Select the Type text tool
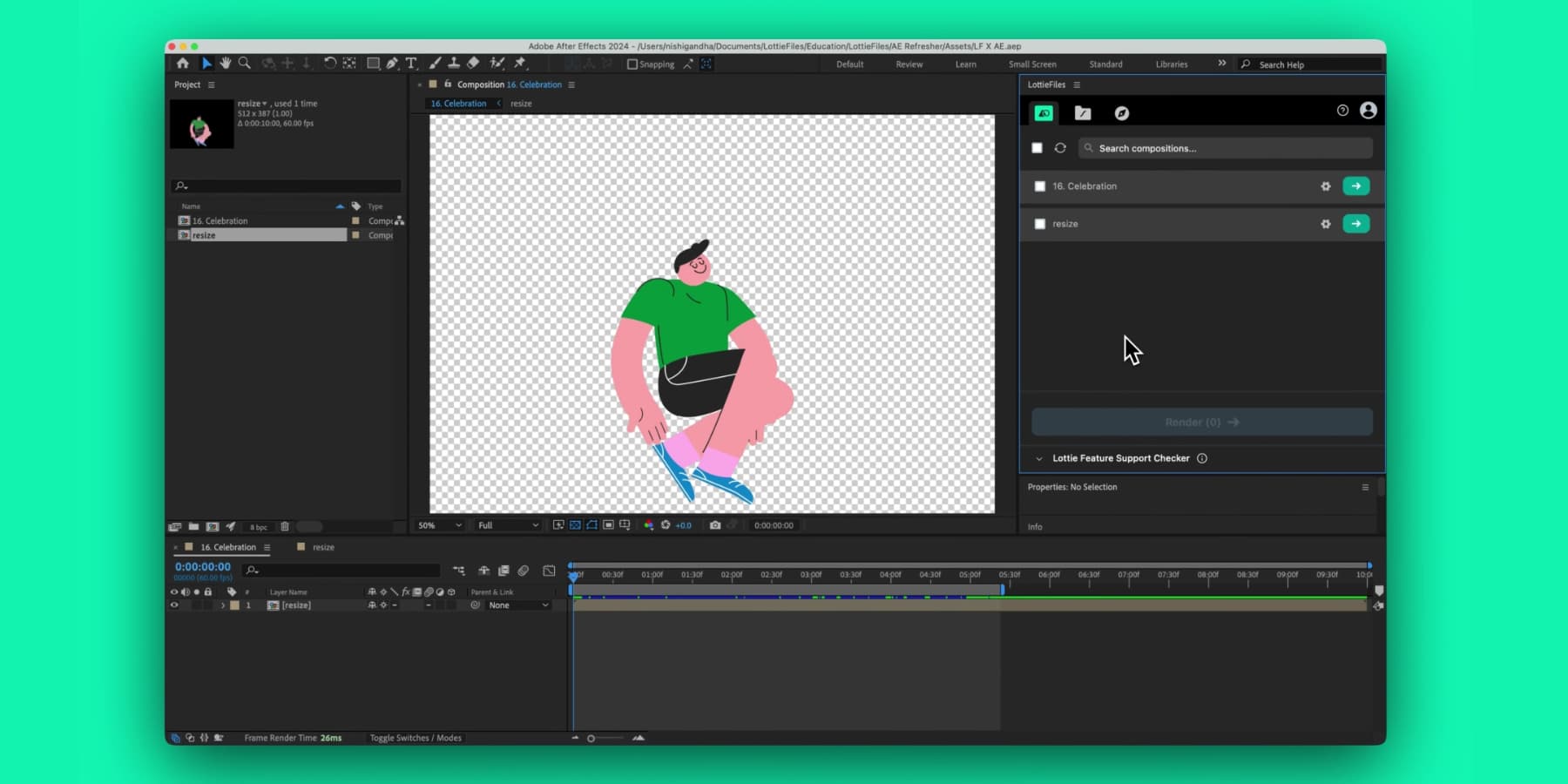Screen dimensions: 1568x784 pos(411,64)
